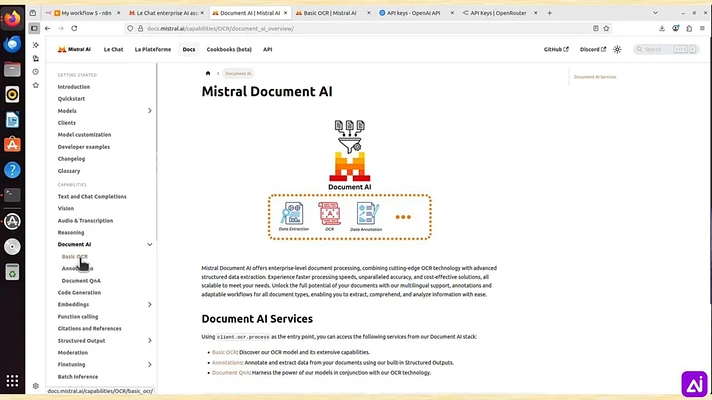The width and height of the screenshot is (712, 400).
Task: Expand the Models sidebar section
Action: (149, 111)
